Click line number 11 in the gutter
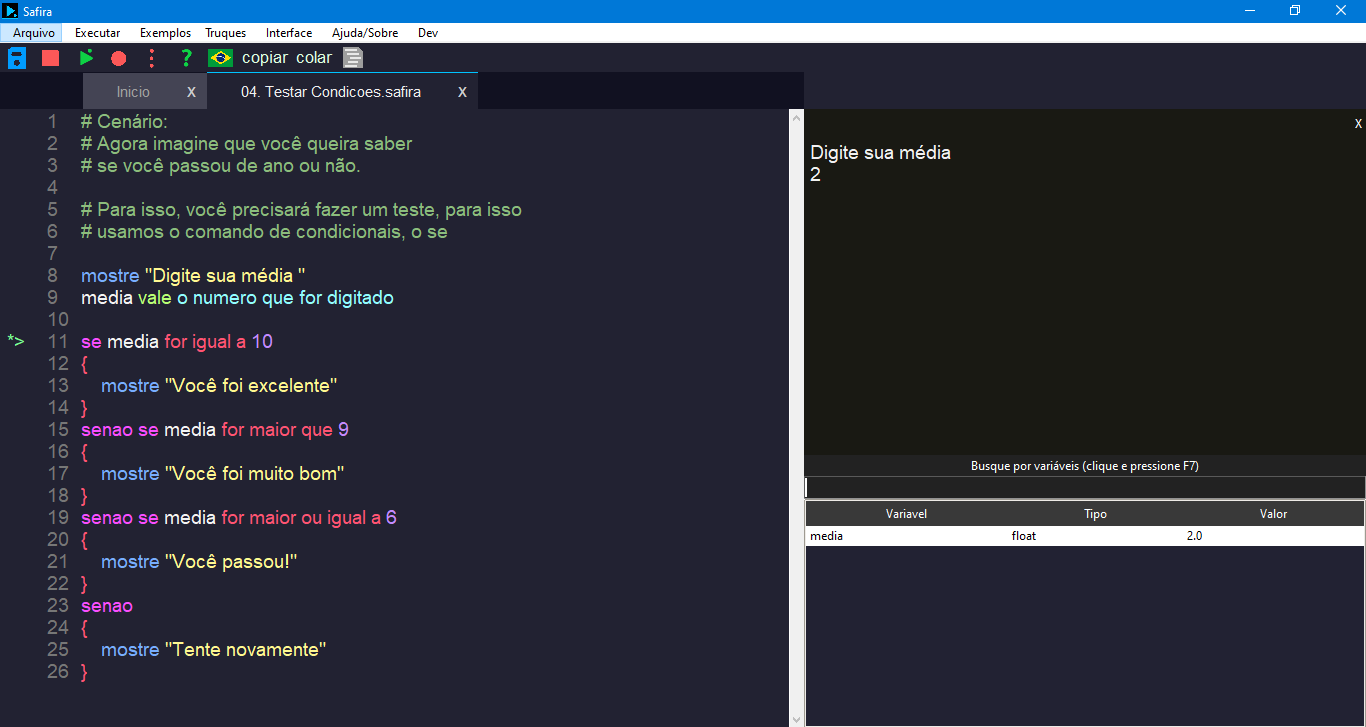 (x=58, y=342)
